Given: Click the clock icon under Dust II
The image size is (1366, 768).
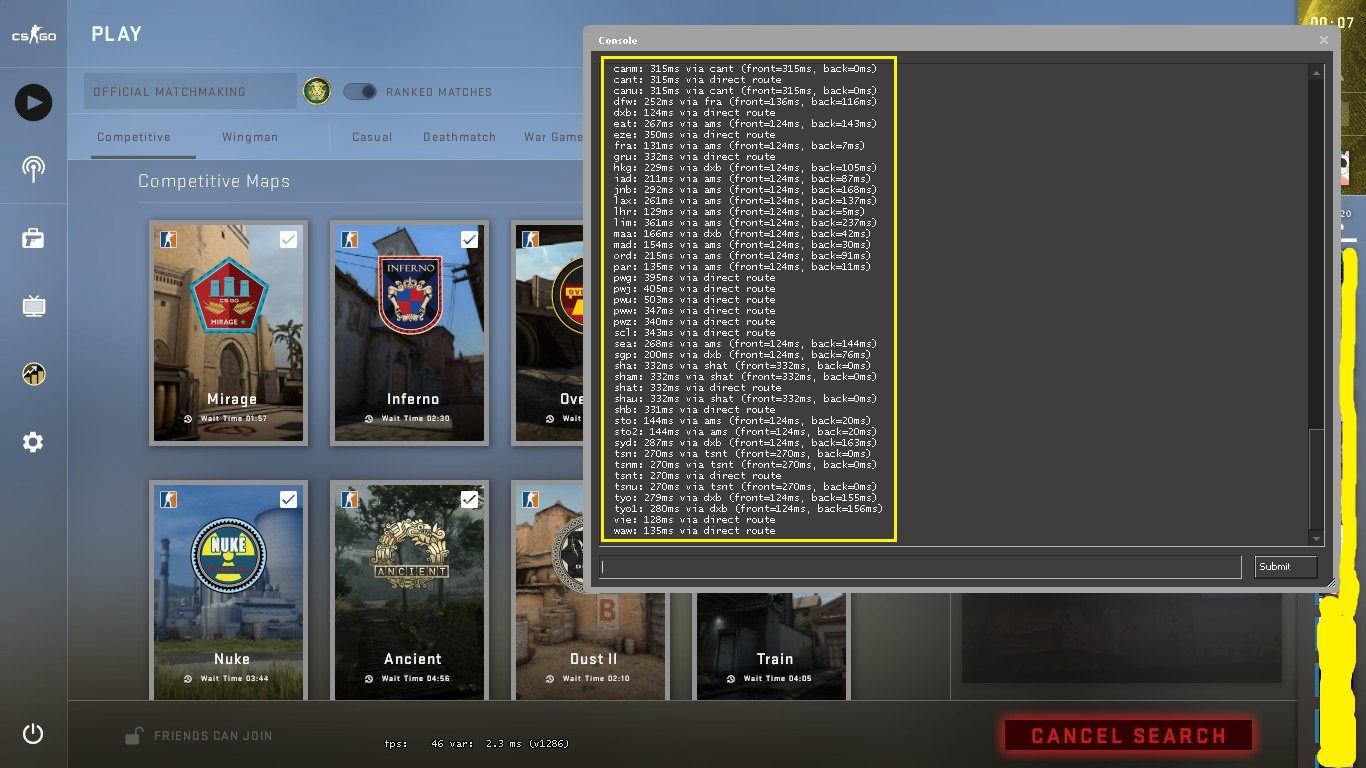Looking at the screenshot, I should [550, 679].
